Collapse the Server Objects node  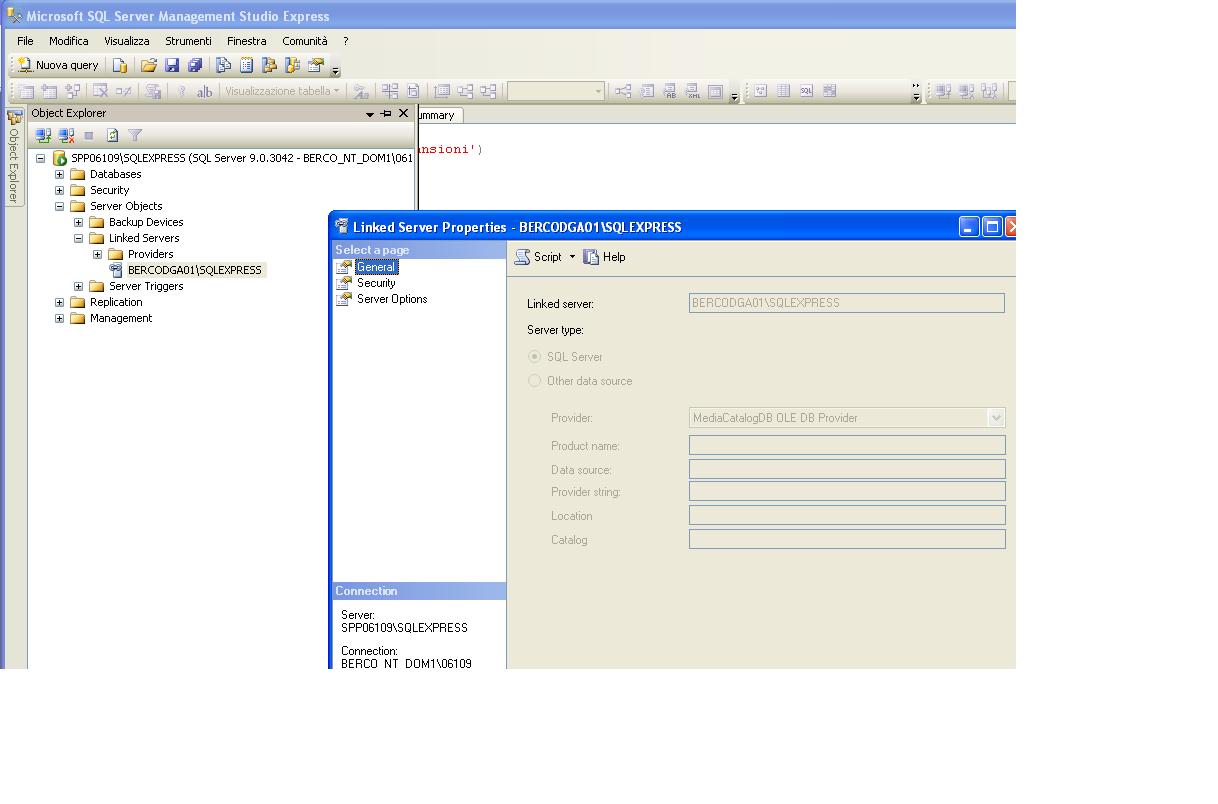click(59, 206)
